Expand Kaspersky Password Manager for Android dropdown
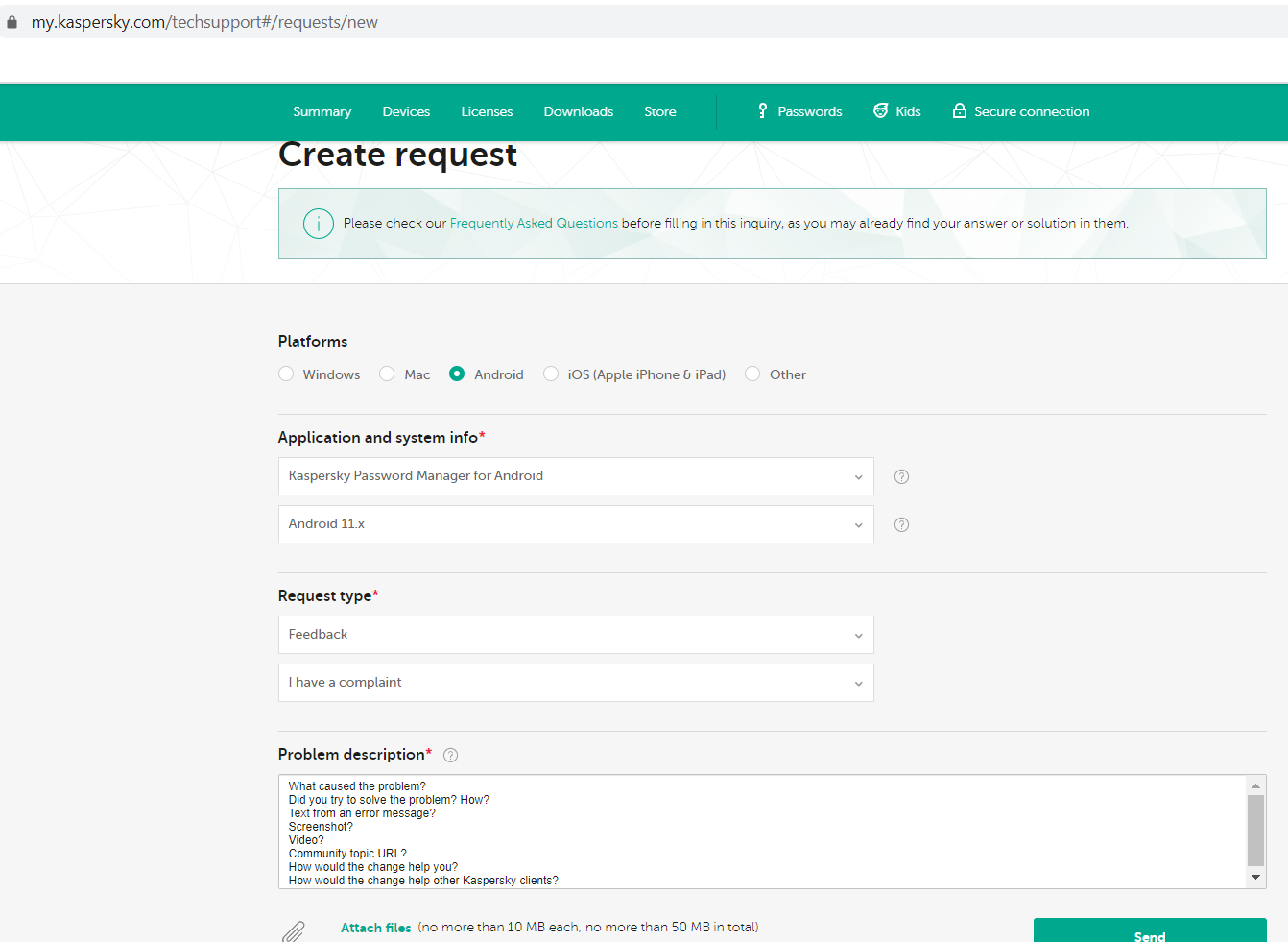Image resolution: width=1288 pixels, height=942 pixels. coord(576,476)
